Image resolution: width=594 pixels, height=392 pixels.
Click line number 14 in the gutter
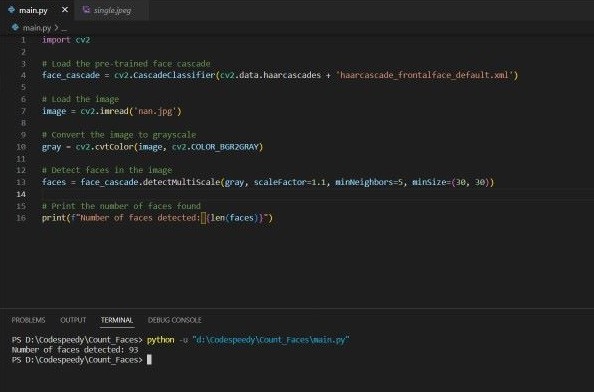21,194
